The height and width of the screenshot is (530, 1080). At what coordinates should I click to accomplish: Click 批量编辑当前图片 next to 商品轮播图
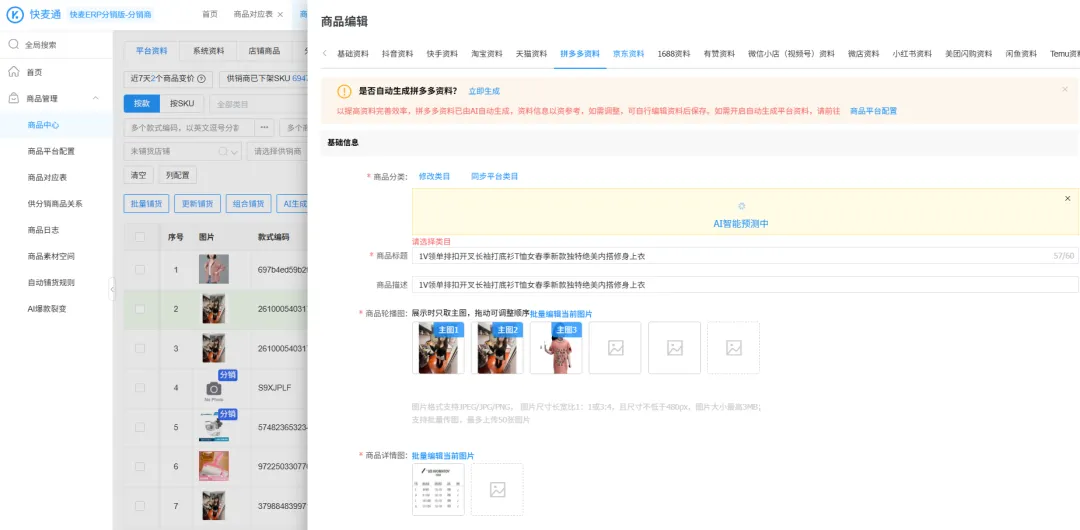[x=561, y=314]
